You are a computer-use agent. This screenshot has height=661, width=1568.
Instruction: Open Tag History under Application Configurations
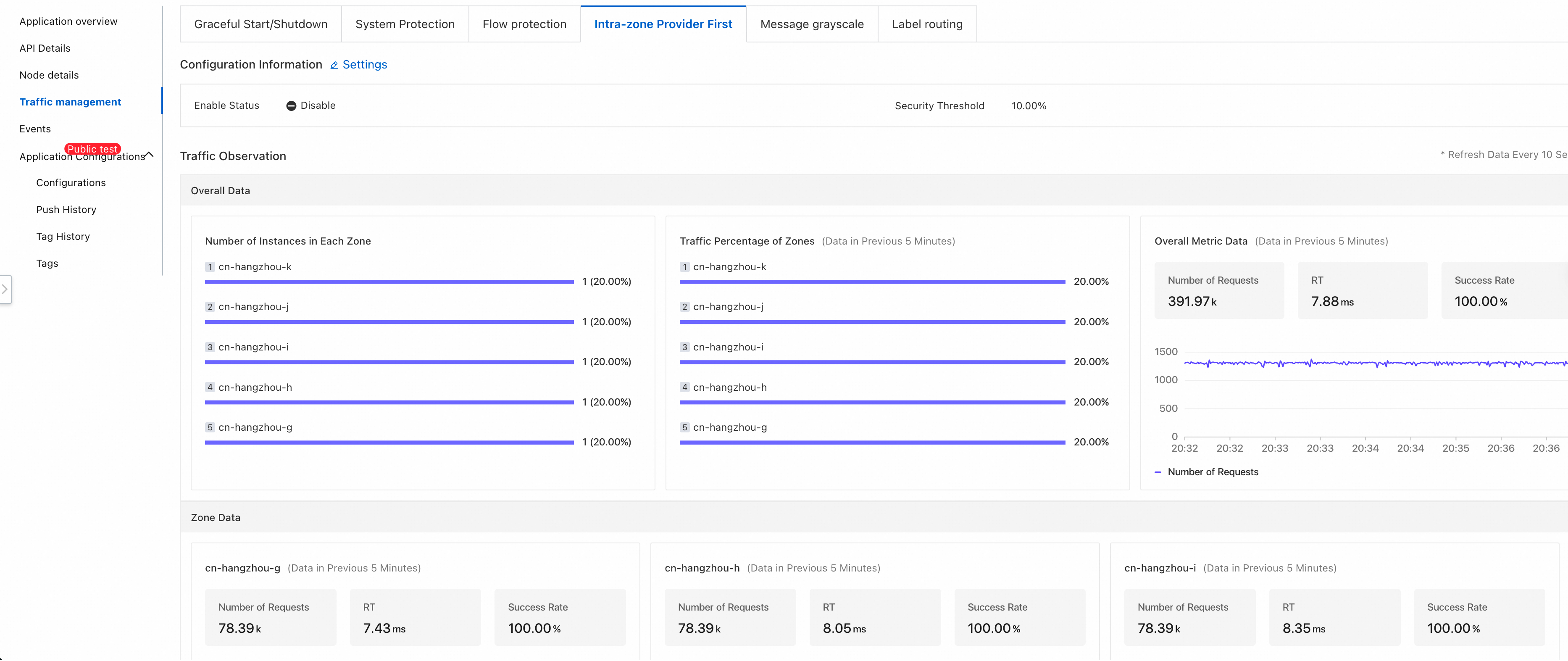click(63, 237)
